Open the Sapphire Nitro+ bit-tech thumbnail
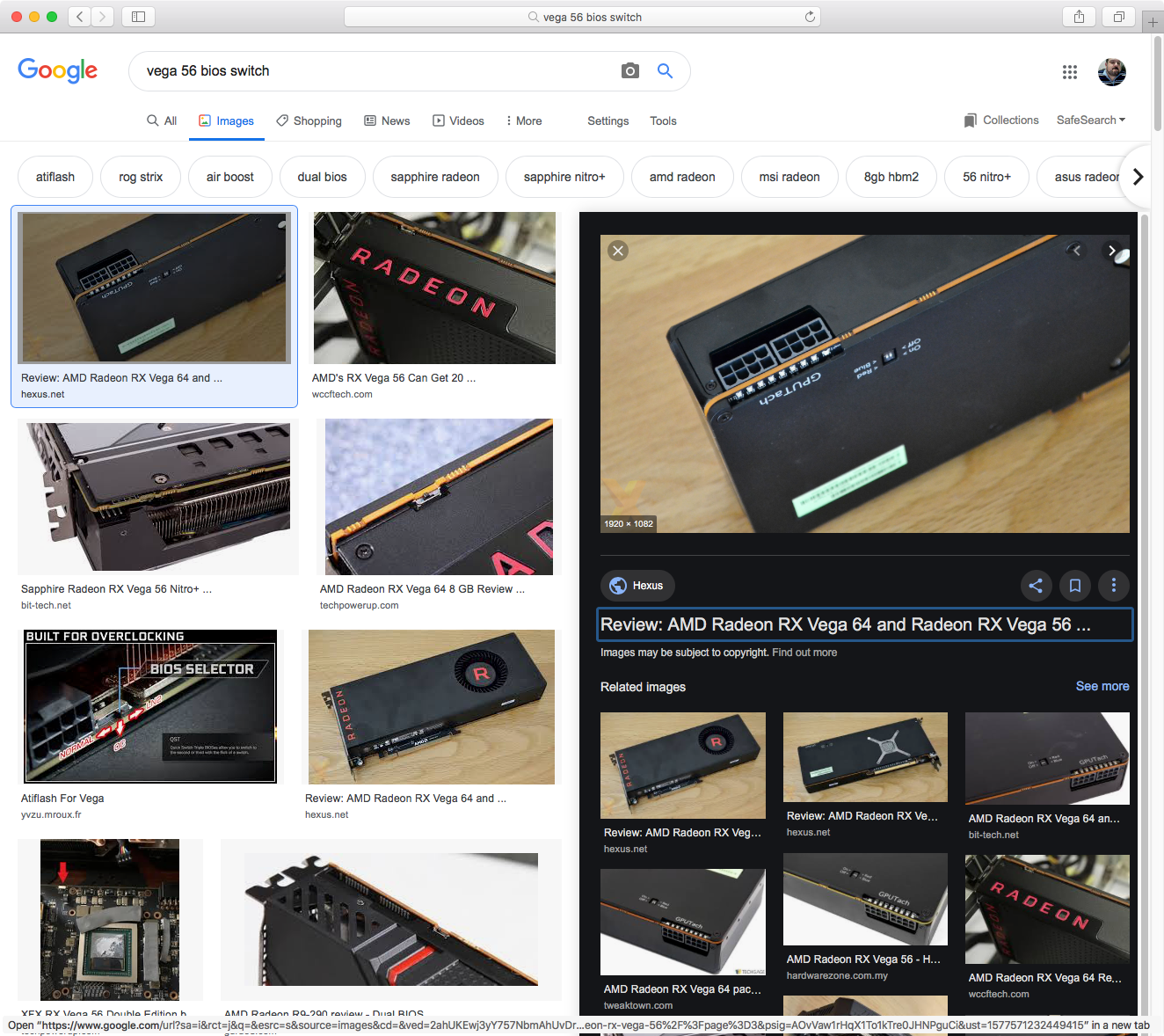Image resolution: width=1164 pixels, height=1036 pixels. [x=157, y=497]
